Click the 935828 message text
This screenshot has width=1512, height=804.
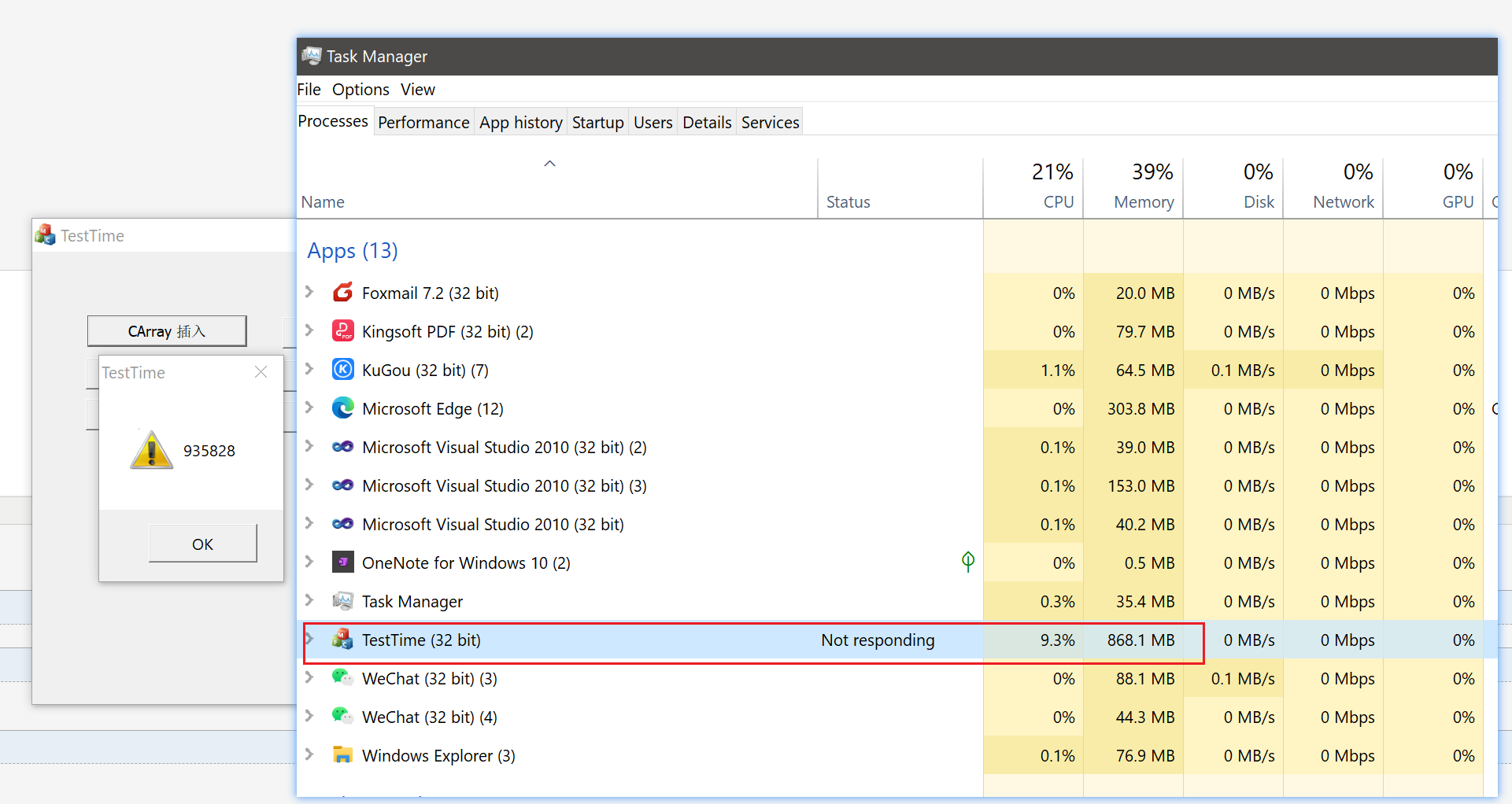(209, 451)
